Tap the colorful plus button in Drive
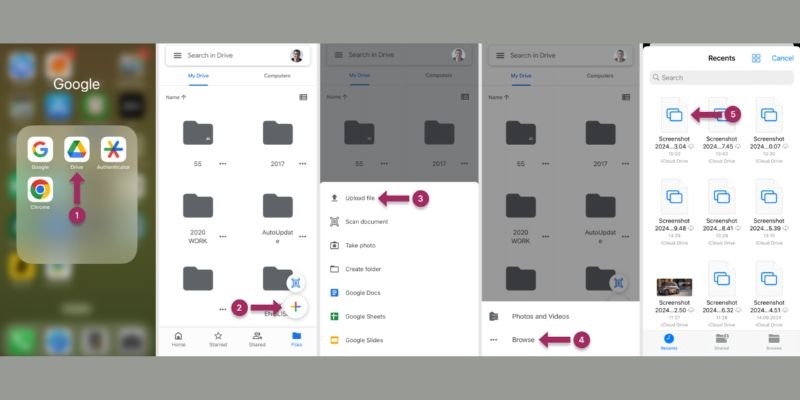Screen dimensions: 800x400 pyautogui.click(x=295, y=307)
